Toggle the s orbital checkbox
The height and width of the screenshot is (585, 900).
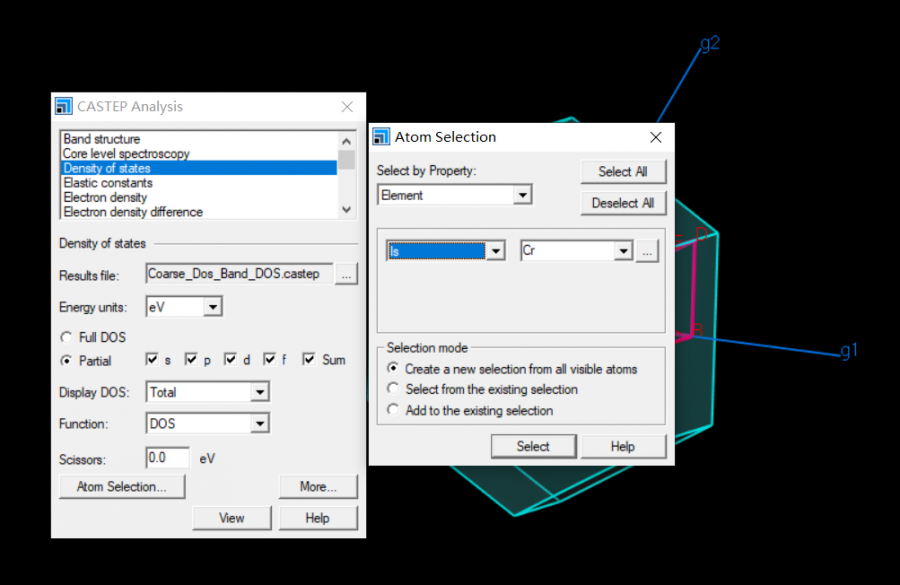(153, 360)
